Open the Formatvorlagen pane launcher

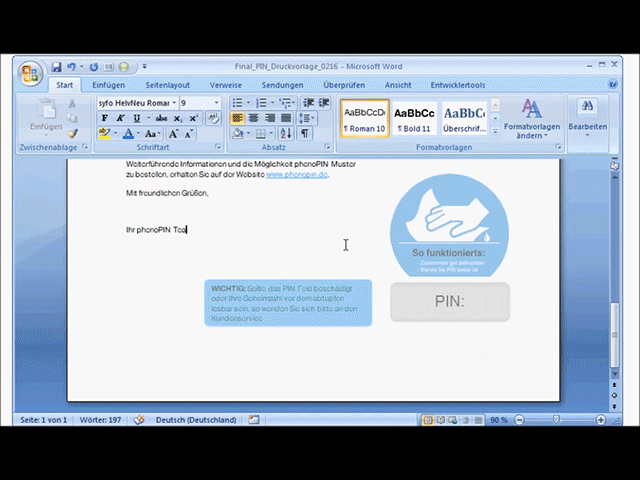pos(558,147)
